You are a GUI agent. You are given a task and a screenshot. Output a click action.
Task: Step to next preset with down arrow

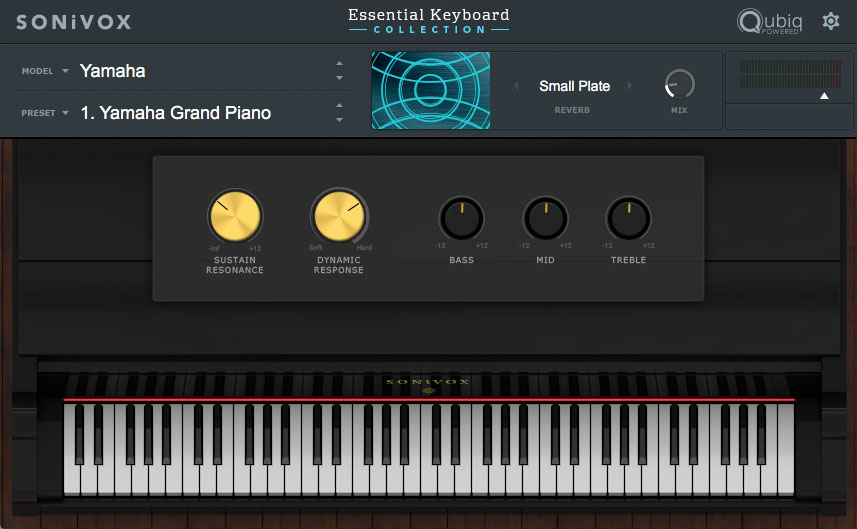click(339, 120)
